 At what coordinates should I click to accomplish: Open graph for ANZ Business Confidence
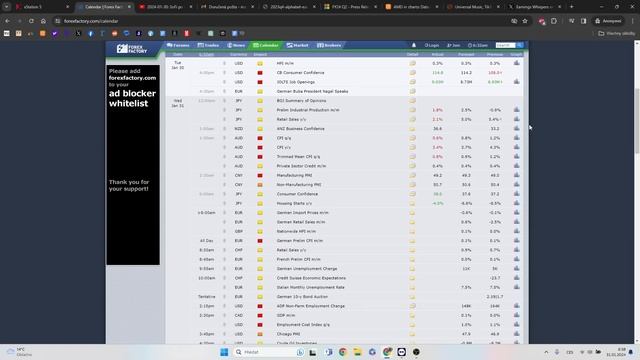(x=517, y=129)
